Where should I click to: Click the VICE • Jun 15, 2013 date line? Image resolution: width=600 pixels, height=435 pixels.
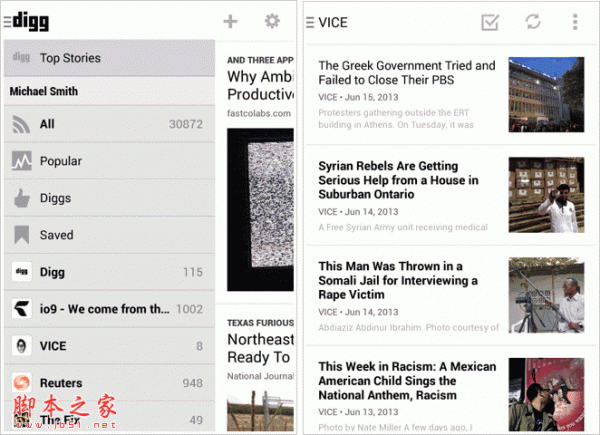click(x=358, y=97)
